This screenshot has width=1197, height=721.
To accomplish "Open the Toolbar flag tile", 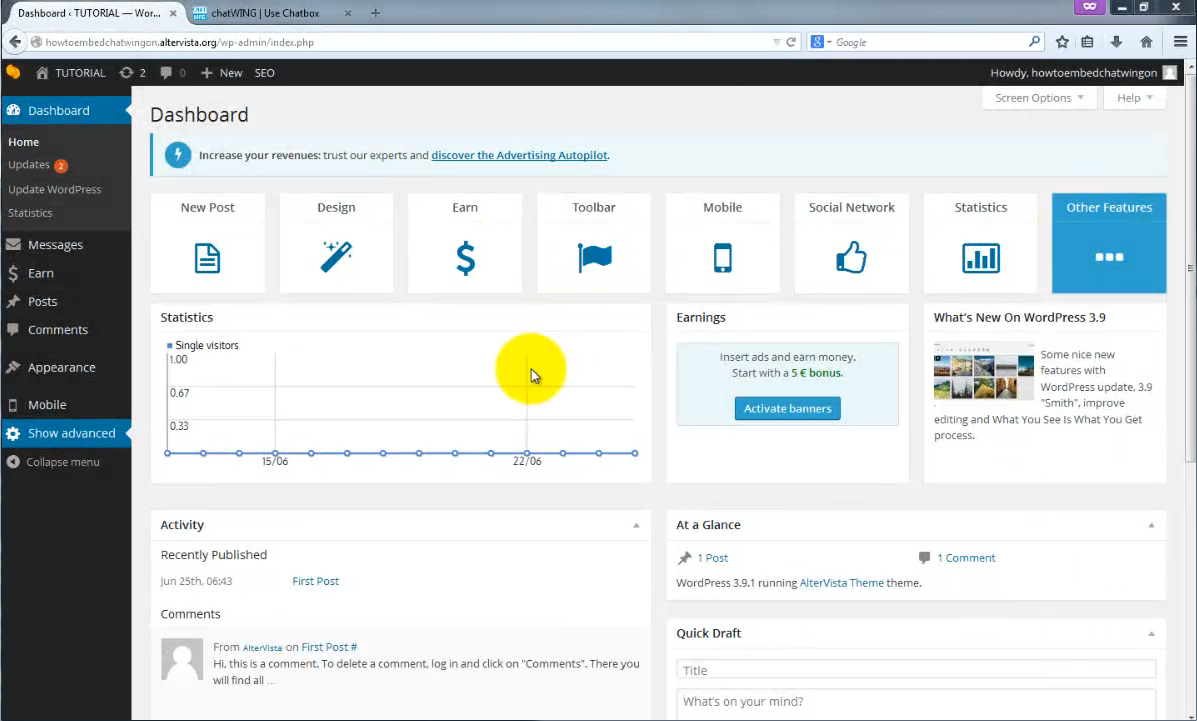I will (x=594, y=243).
